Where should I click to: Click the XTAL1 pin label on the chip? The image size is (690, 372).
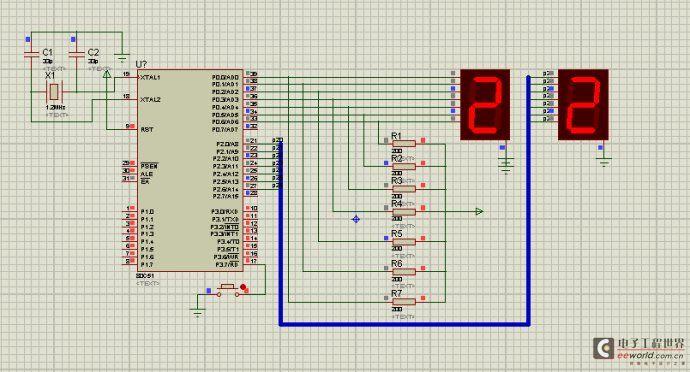[150, 77]
